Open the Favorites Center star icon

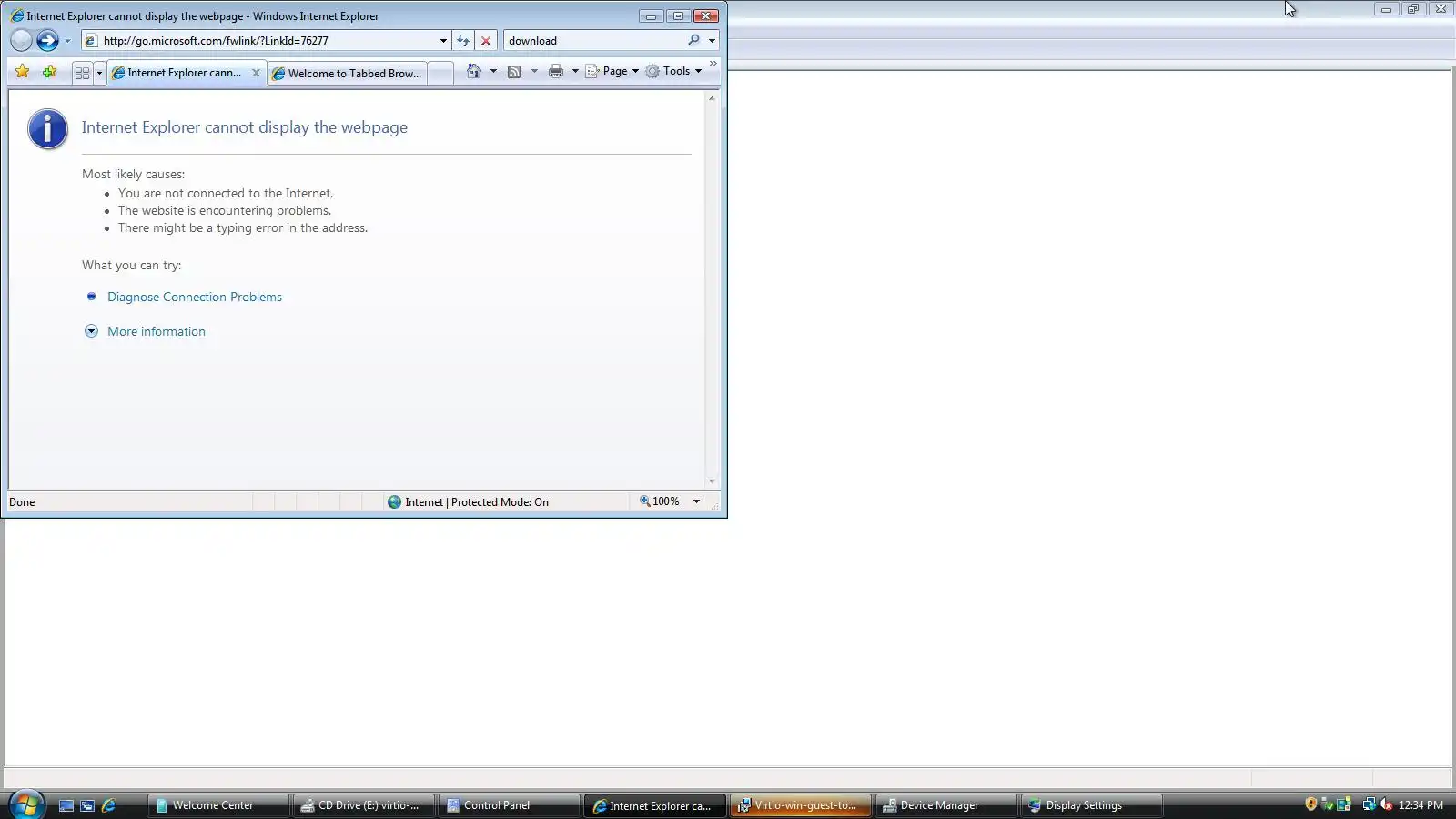click(23, 72)
